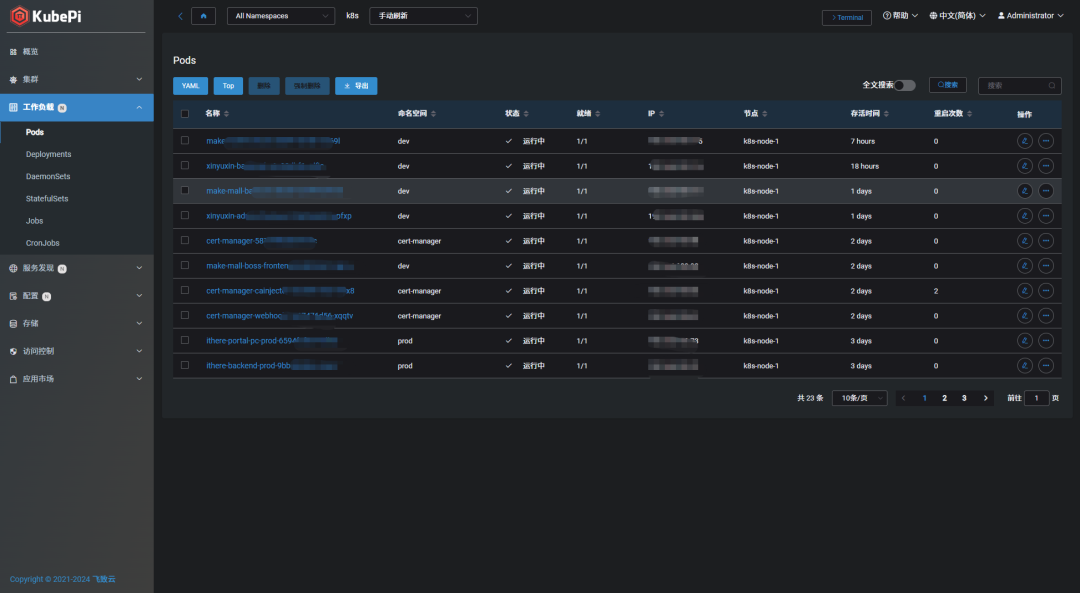1080x593 pixels.
Task: Expand the 服务发现 sidebar section chevron
Action: coord(139,268)
